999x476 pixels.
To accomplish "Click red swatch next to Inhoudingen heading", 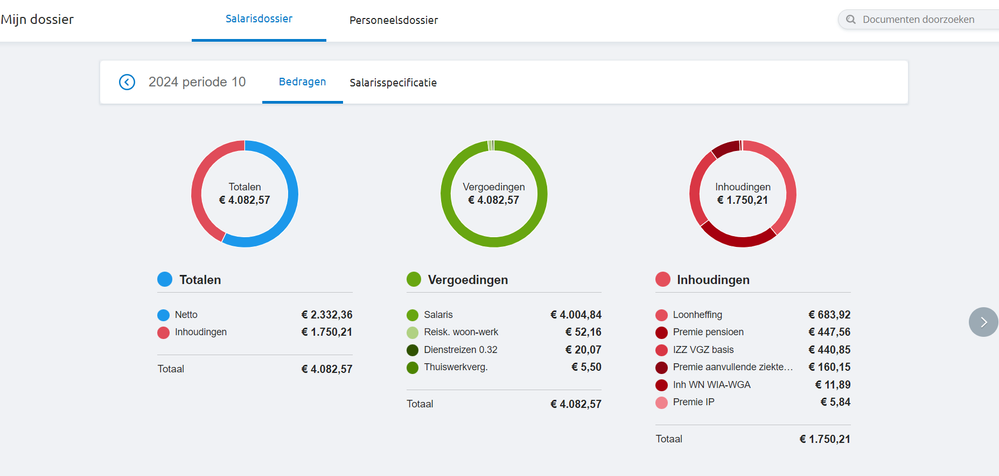I will (x=663, y=279).
